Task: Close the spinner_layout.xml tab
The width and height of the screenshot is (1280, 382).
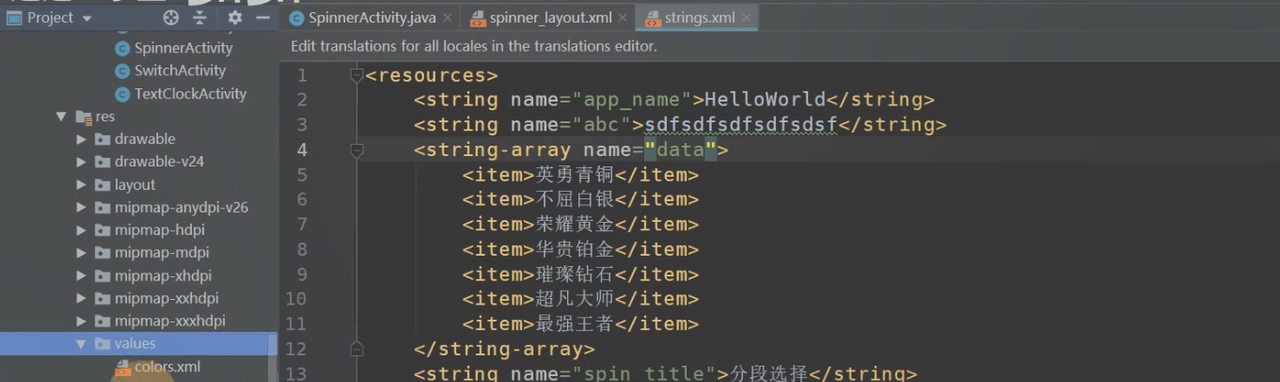Action: 622,18
